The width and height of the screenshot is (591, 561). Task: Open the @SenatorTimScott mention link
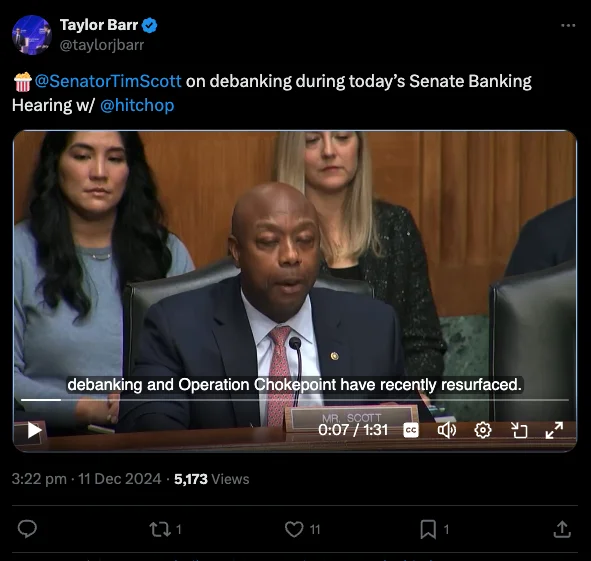pyautogui.click(x=108, y=81)
